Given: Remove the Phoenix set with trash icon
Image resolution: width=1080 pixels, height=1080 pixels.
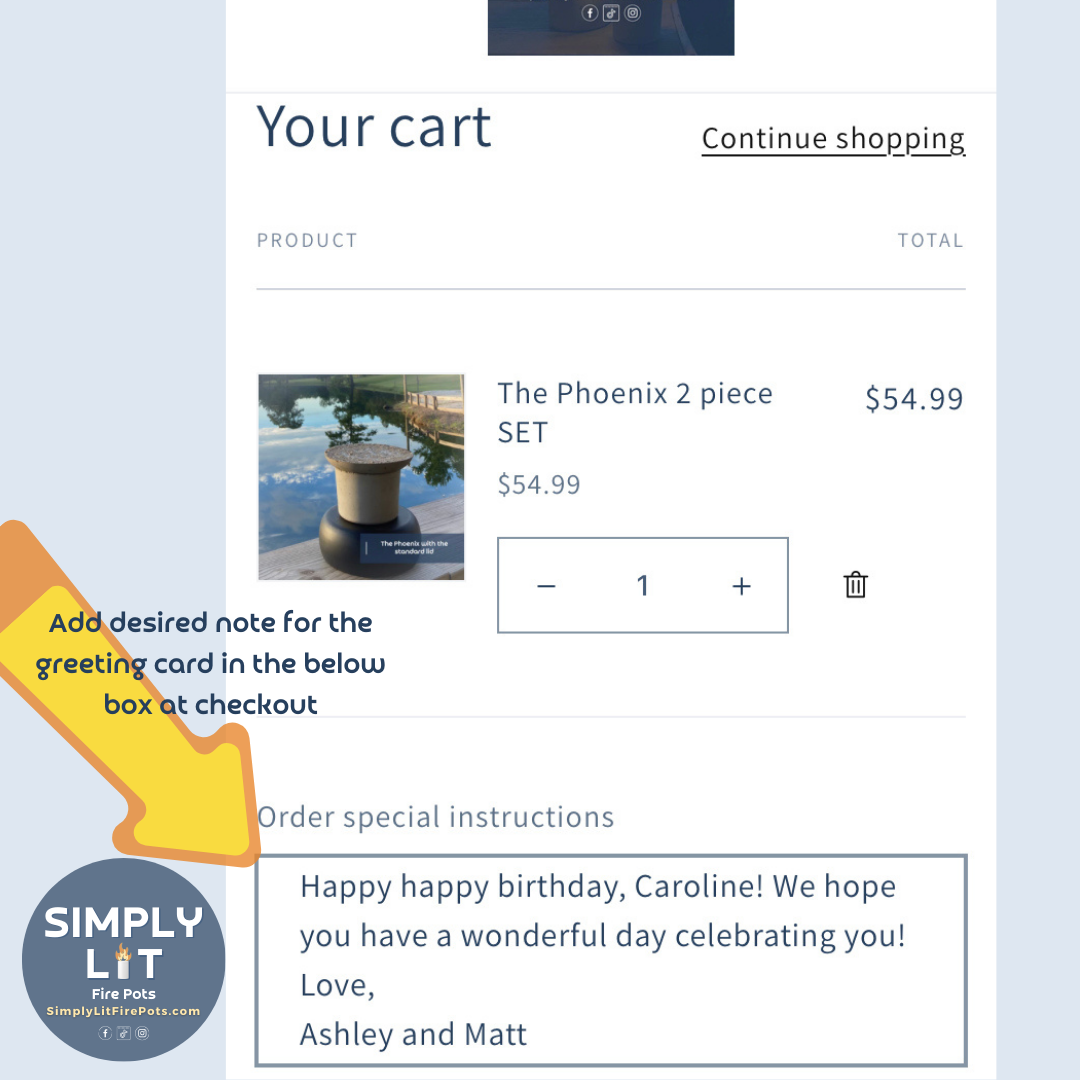Looking at the screenshot, I should (x=855, y=585).
